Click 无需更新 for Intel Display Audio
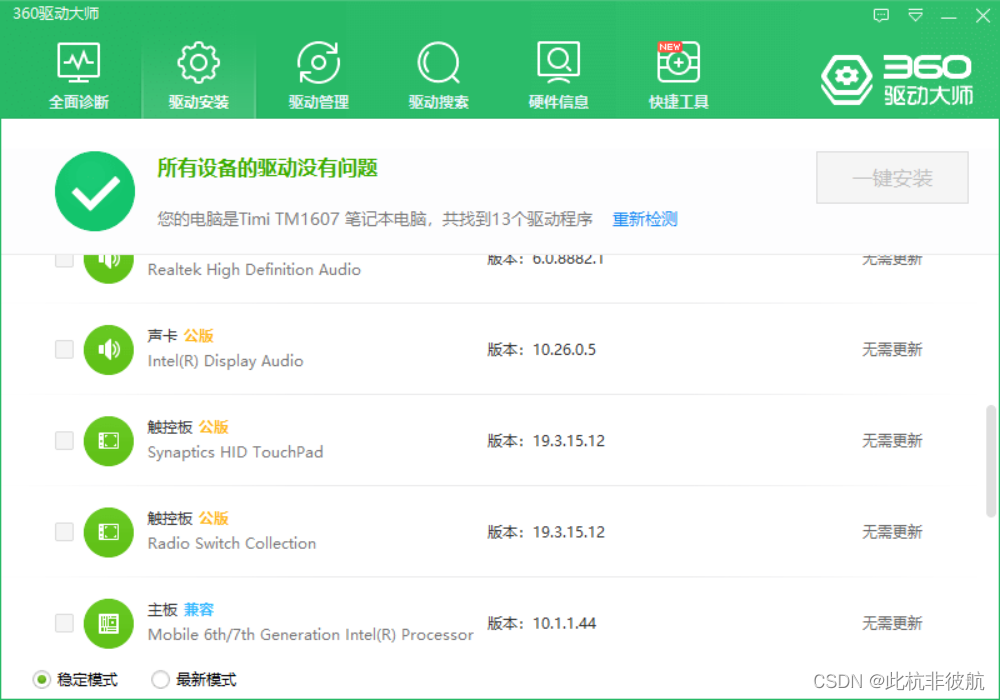This screenshot has width=1000, height=700. pyautogui.click(x=892, y=349)
